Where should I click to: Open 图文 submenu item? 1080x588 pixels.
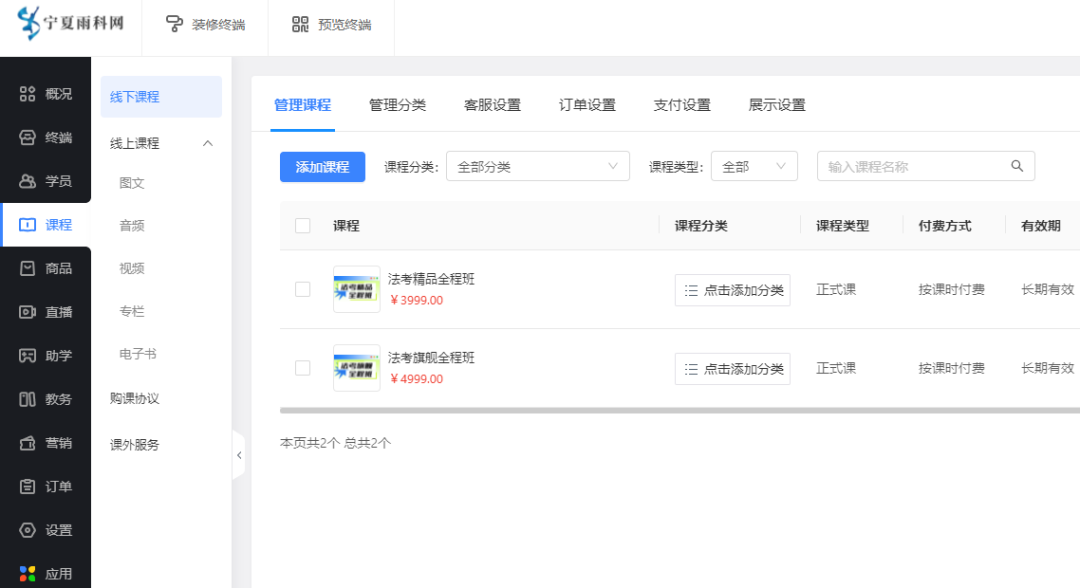132,183
